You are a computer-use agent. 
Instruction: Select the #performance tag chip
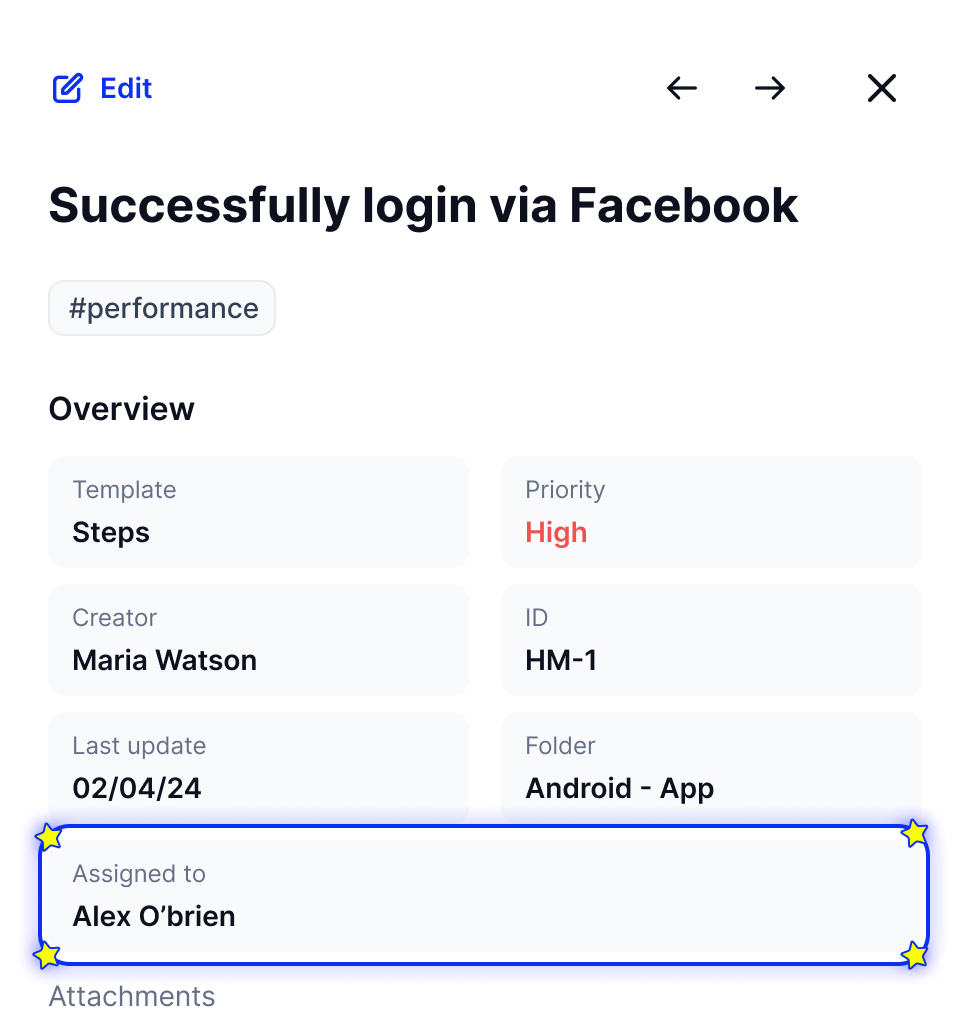[x=162, y=308]
